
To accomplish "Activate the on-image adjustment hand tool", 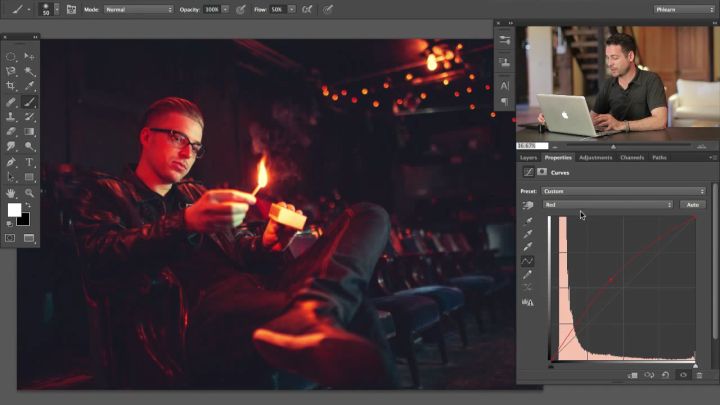I will 528,205.
